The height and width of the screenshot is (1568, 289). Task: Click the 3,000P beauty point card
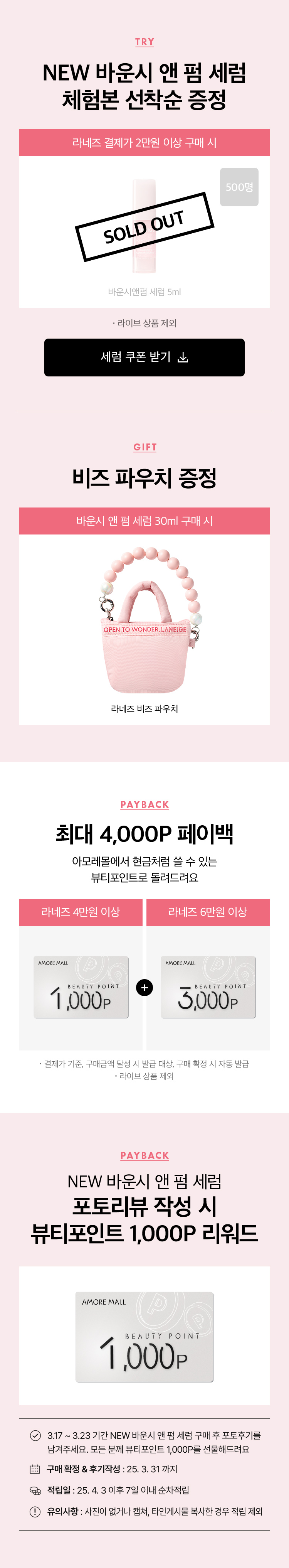[208, 987]
